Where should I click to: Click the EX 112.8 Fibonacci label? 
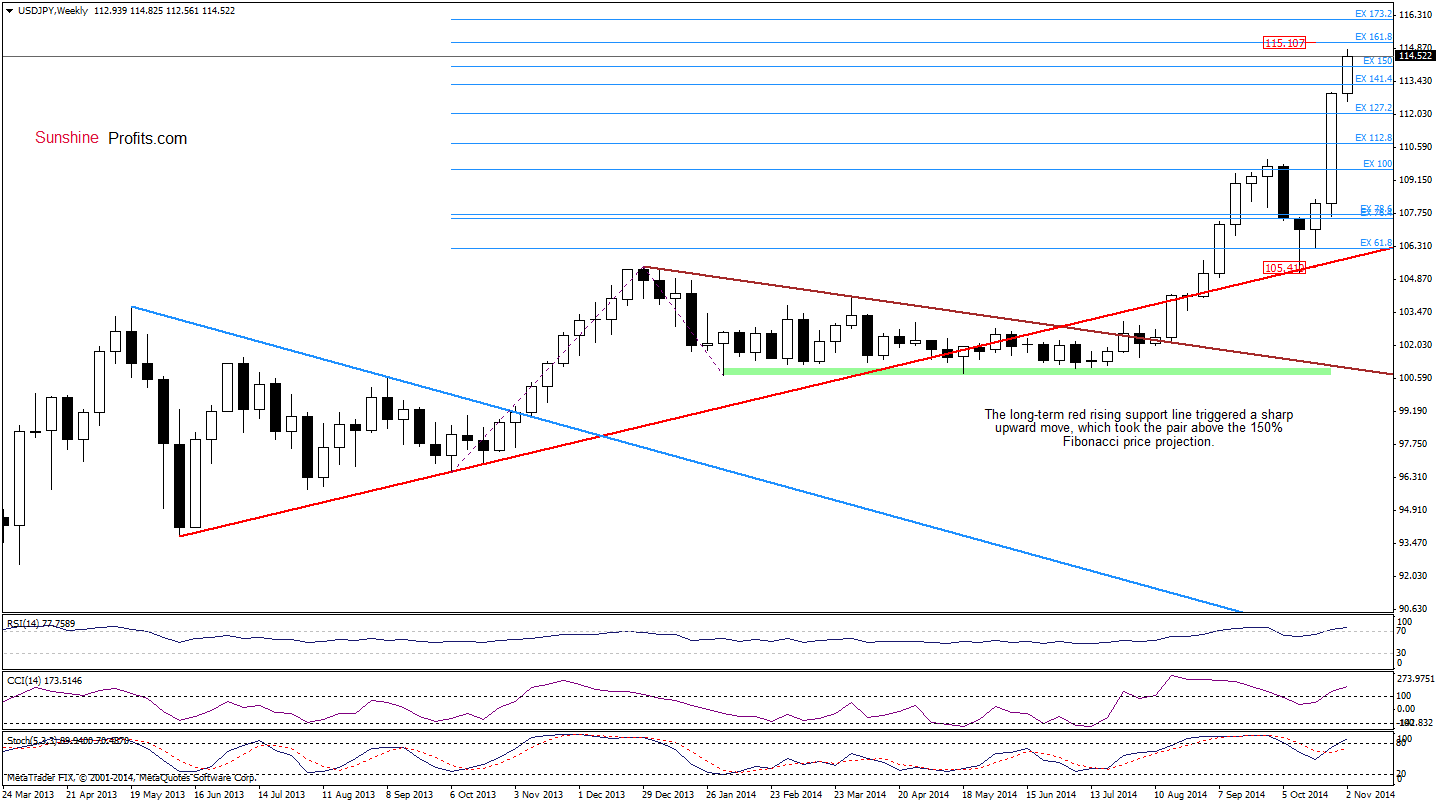point(1373,137)
